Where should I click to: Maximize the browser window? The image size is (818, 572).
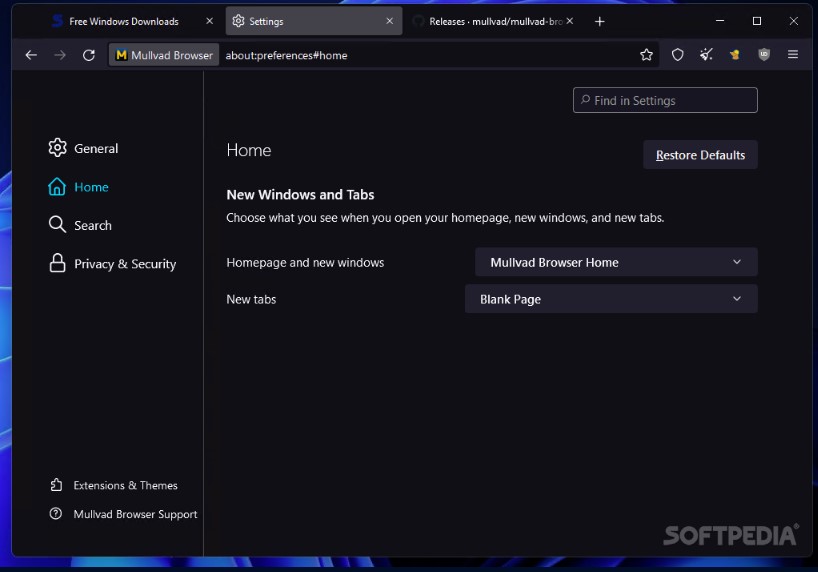tap(756, 21)
